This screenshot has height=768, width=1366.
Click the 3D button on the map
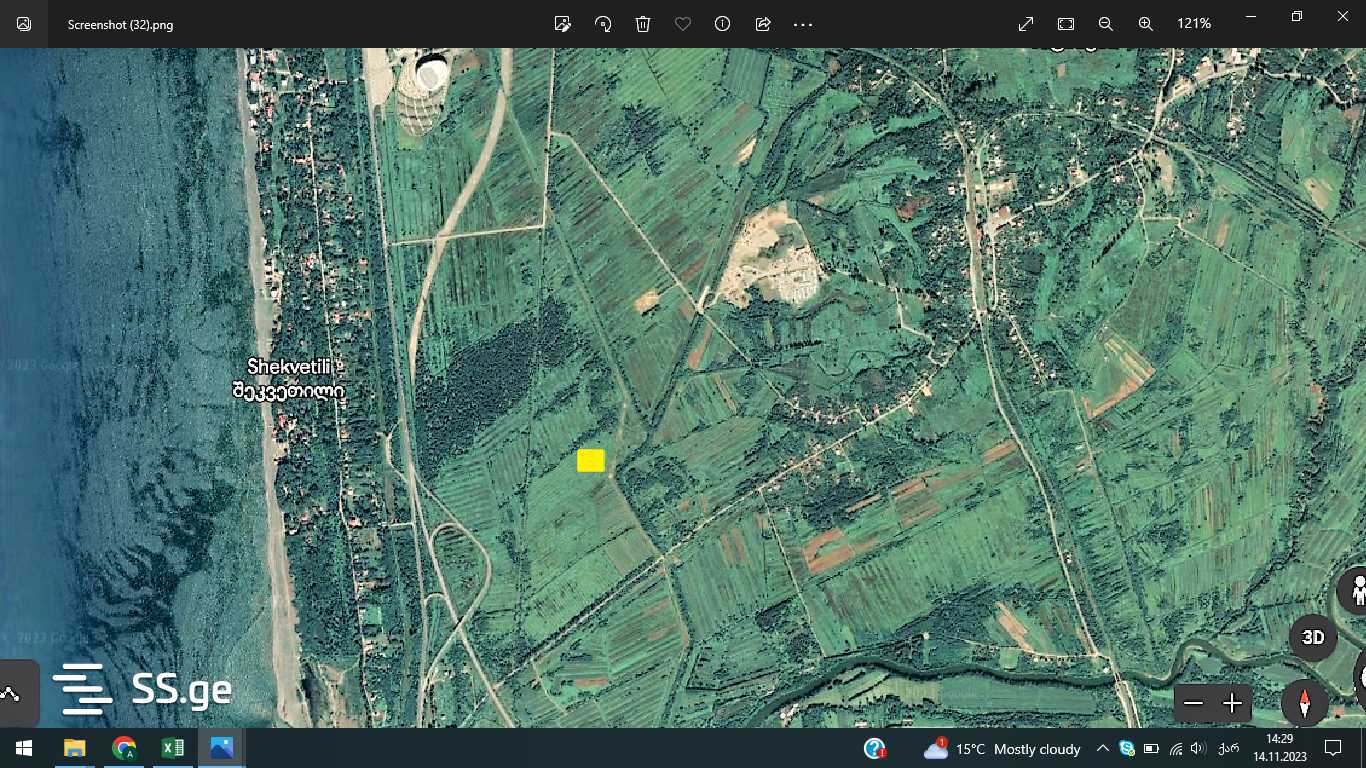click(x=1313, y=638)
